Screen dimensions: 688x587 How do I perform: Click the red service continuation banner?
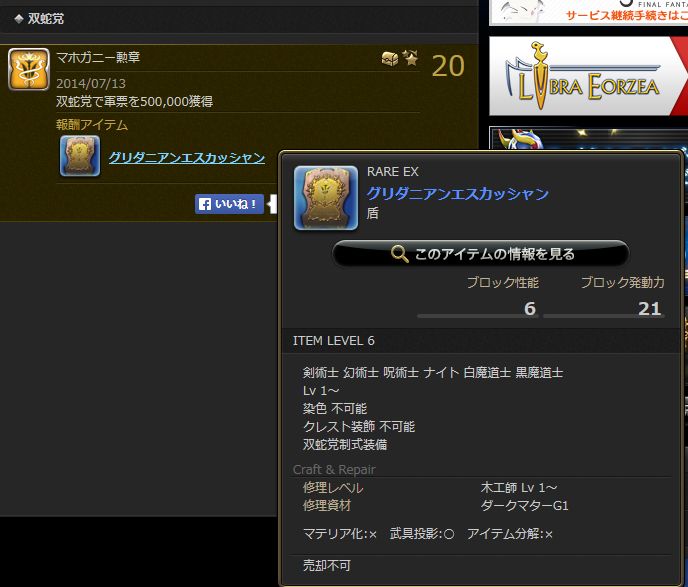pos(588,12)
